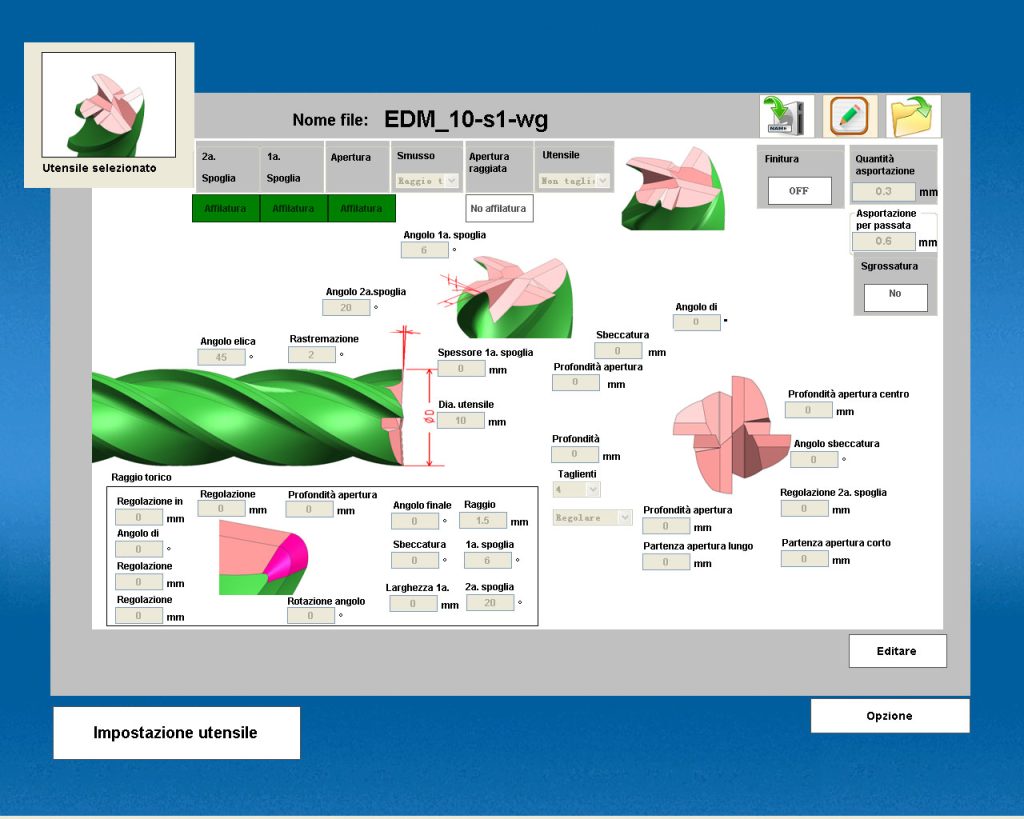1024x819 pixels.
Task: Open the Taglienti count dropdown
Action: tap(577, 489)
